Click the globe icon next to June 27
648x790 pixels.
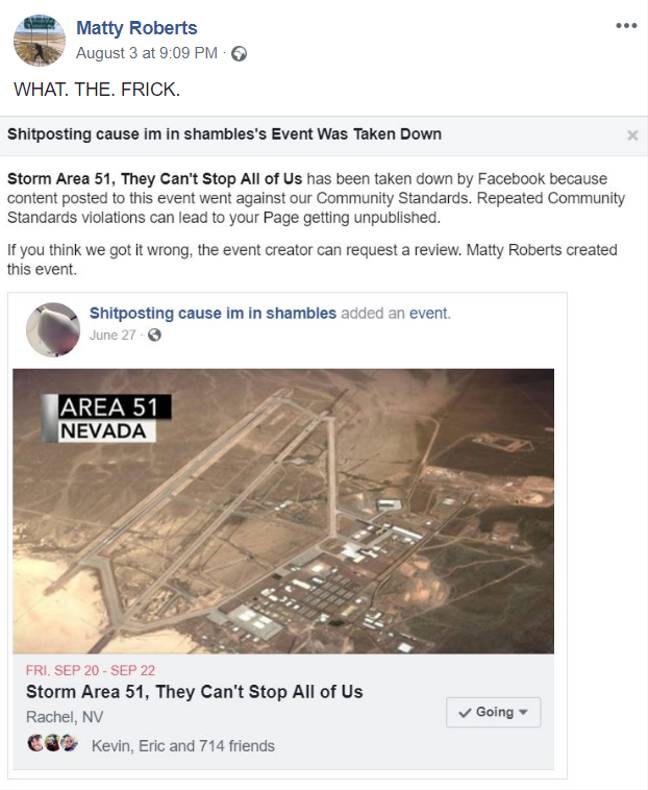click(154, 335)
